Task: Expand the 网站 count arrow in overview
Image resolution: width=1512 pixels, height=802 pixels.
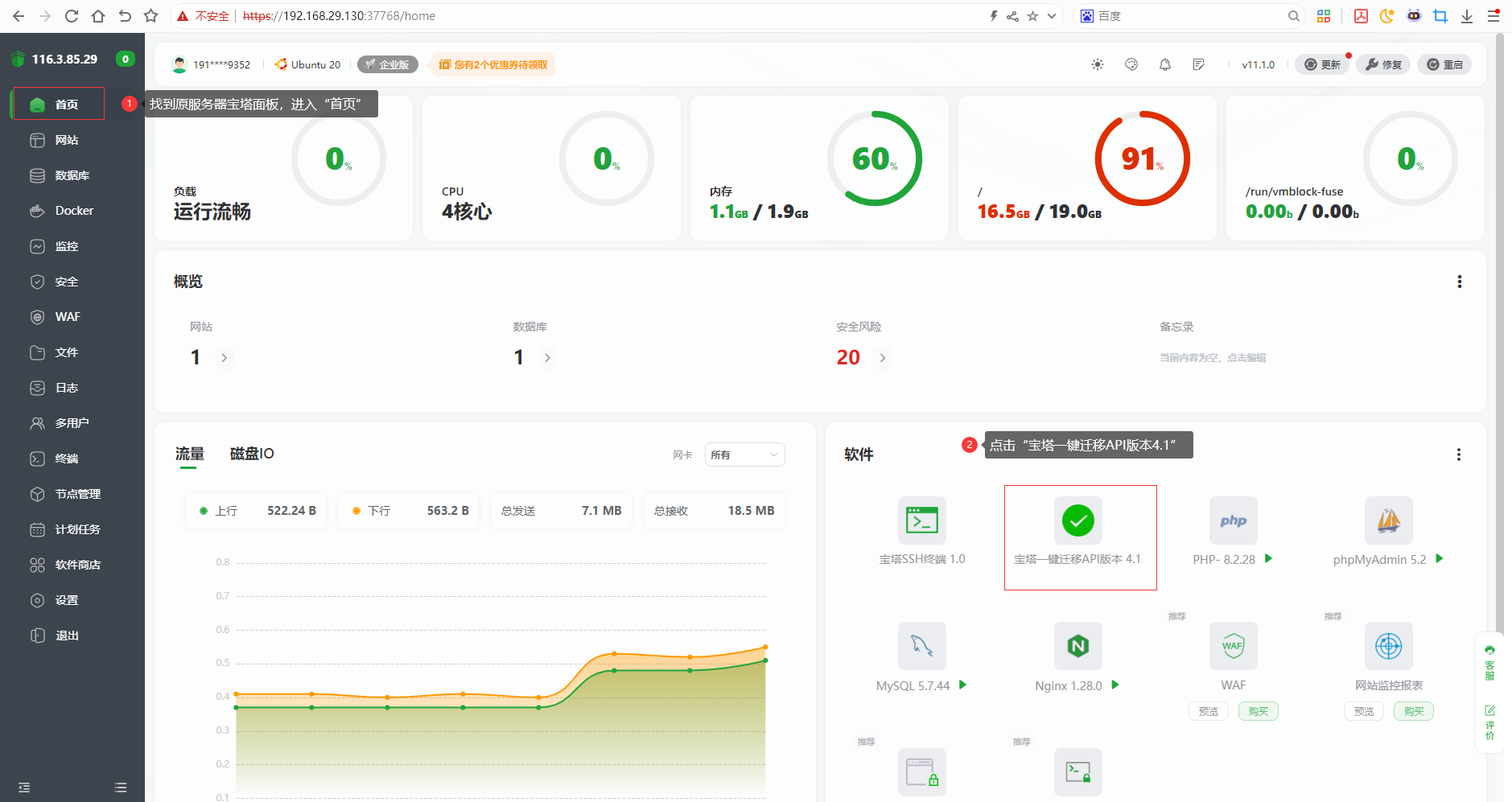Action: pos(225,358)
